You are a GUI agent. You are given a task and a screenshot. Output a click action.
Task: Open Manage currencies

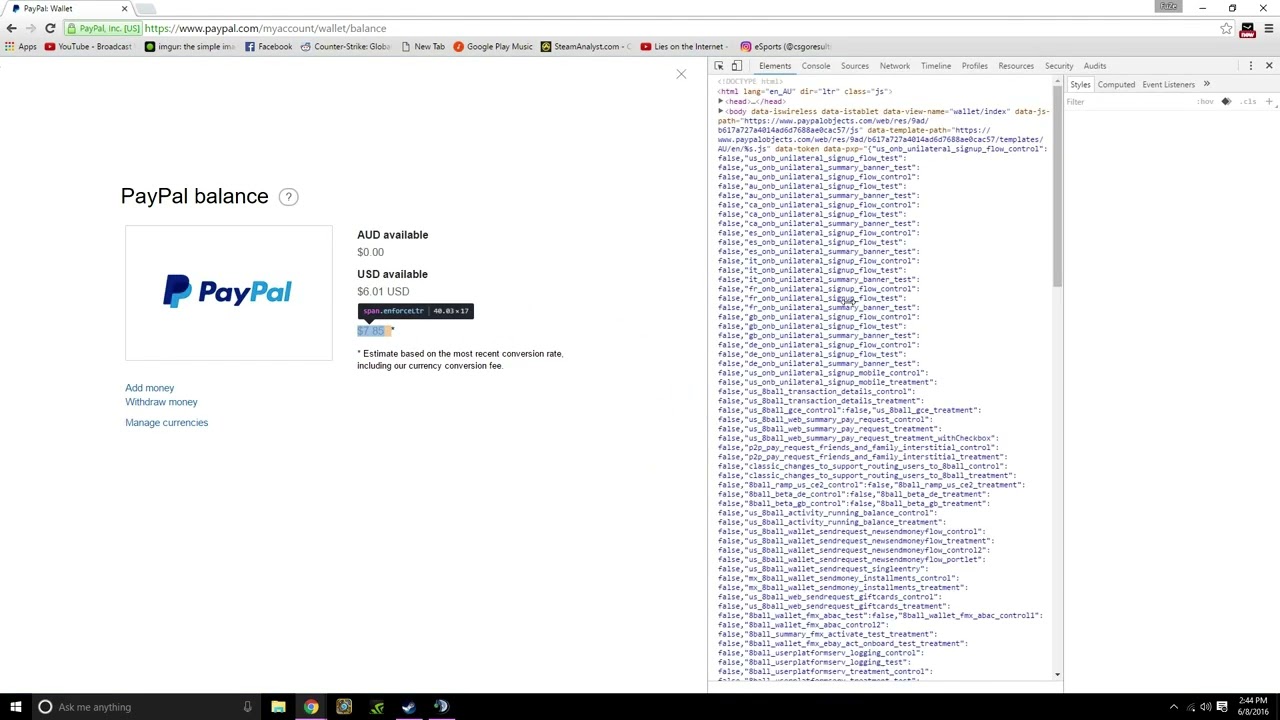pos(166,422)
